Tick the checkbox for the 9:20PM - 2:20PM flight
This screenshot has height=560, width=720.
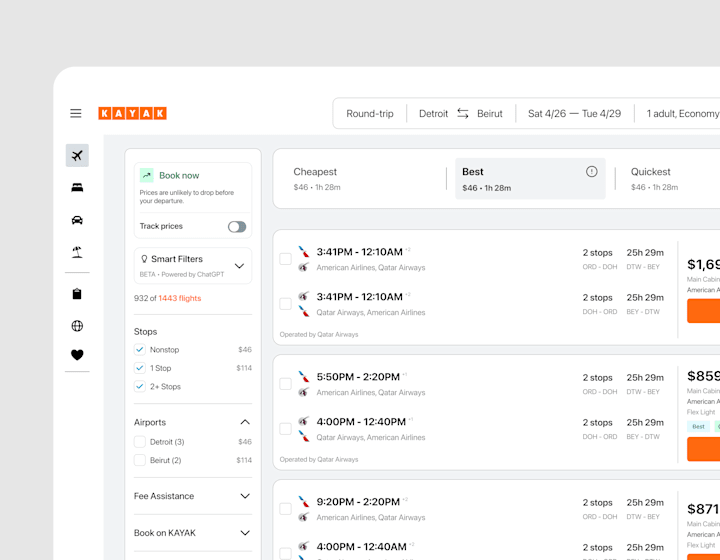pyautogui.click(x=286, y=509)
